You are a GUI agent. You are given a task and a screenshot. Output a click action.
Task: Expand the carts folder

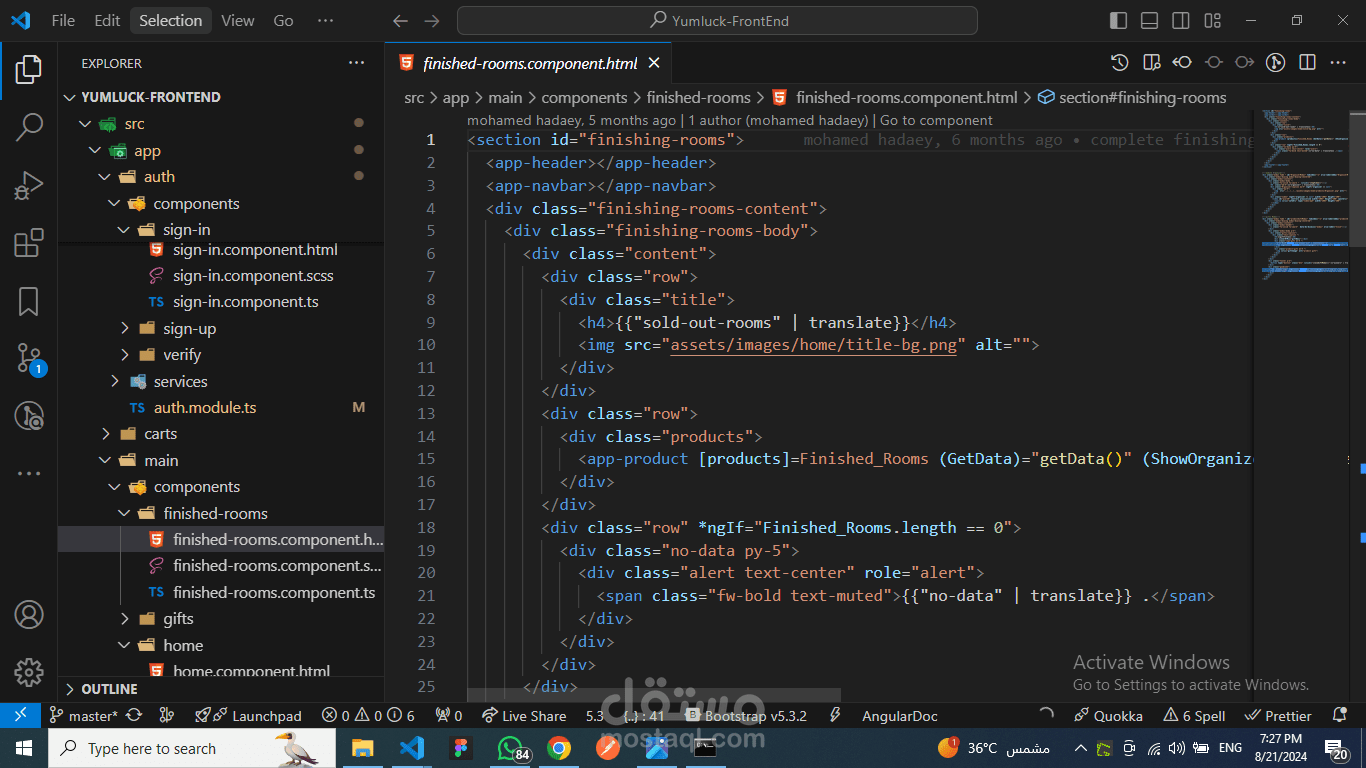tap(221, 434)
